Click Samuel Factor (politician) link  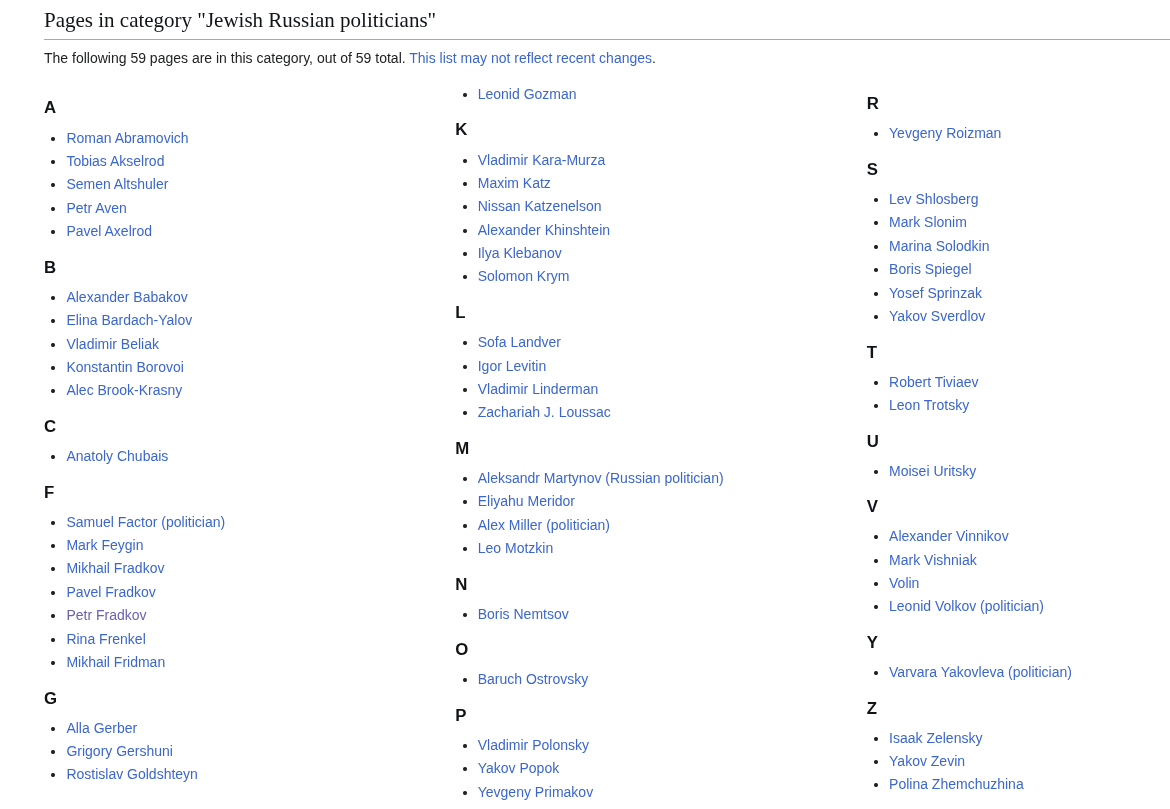pos(146,522)
